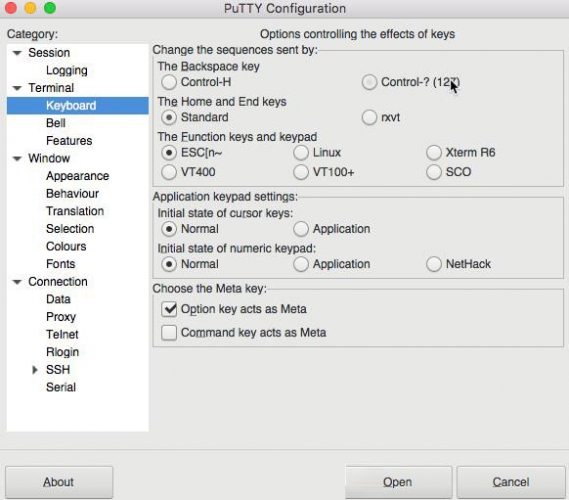Viewport: 569px width, 500px height.
Task: Collapse the Connection category triangle
Action: coord(17,282)
